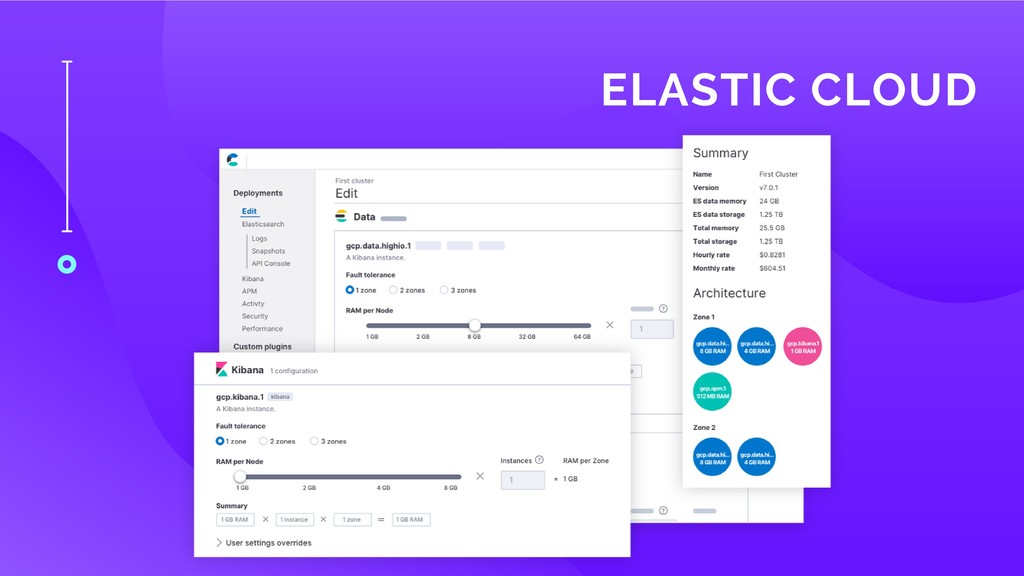
Task: Click the Kibana RAM per Node slider handle
Action: [x=240, y=477]
